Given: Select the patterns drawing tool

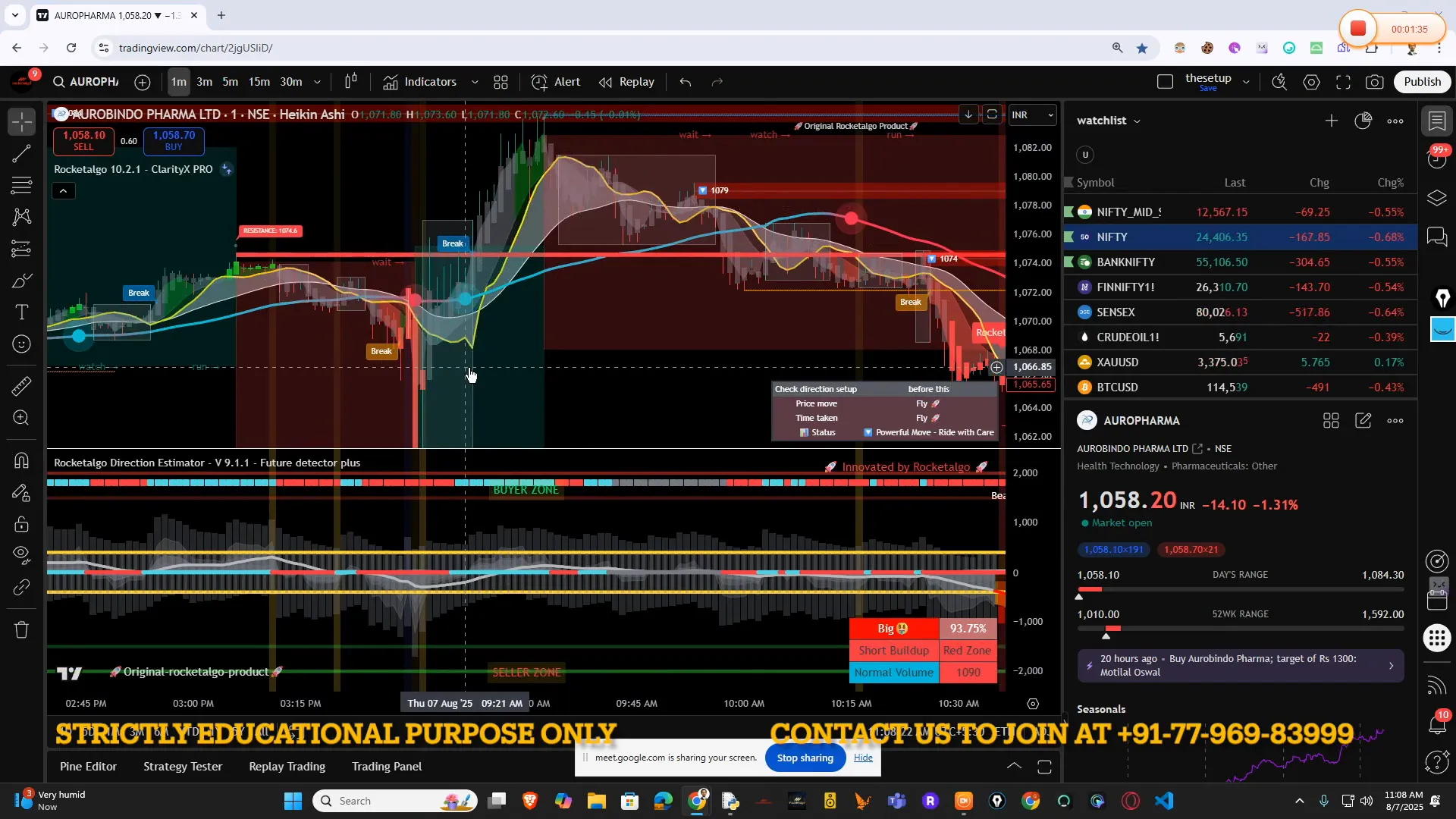Looking at the screenshot, I should [x=22, y=217].
